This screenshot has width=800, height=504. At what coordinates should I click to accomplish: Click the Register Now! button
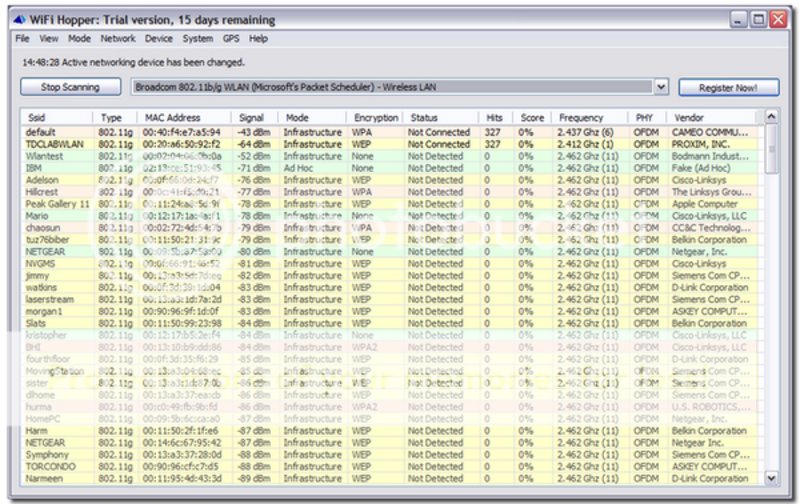tap(729, 87)
